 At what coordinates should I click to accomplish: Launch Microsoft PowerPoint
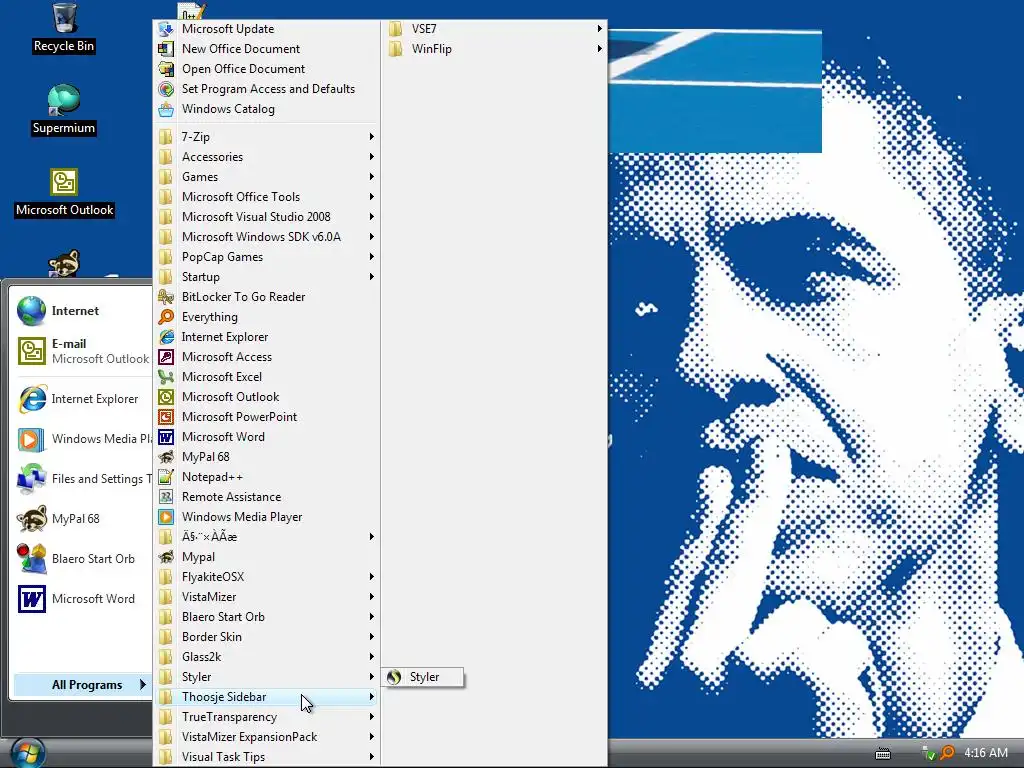point(266,417)
